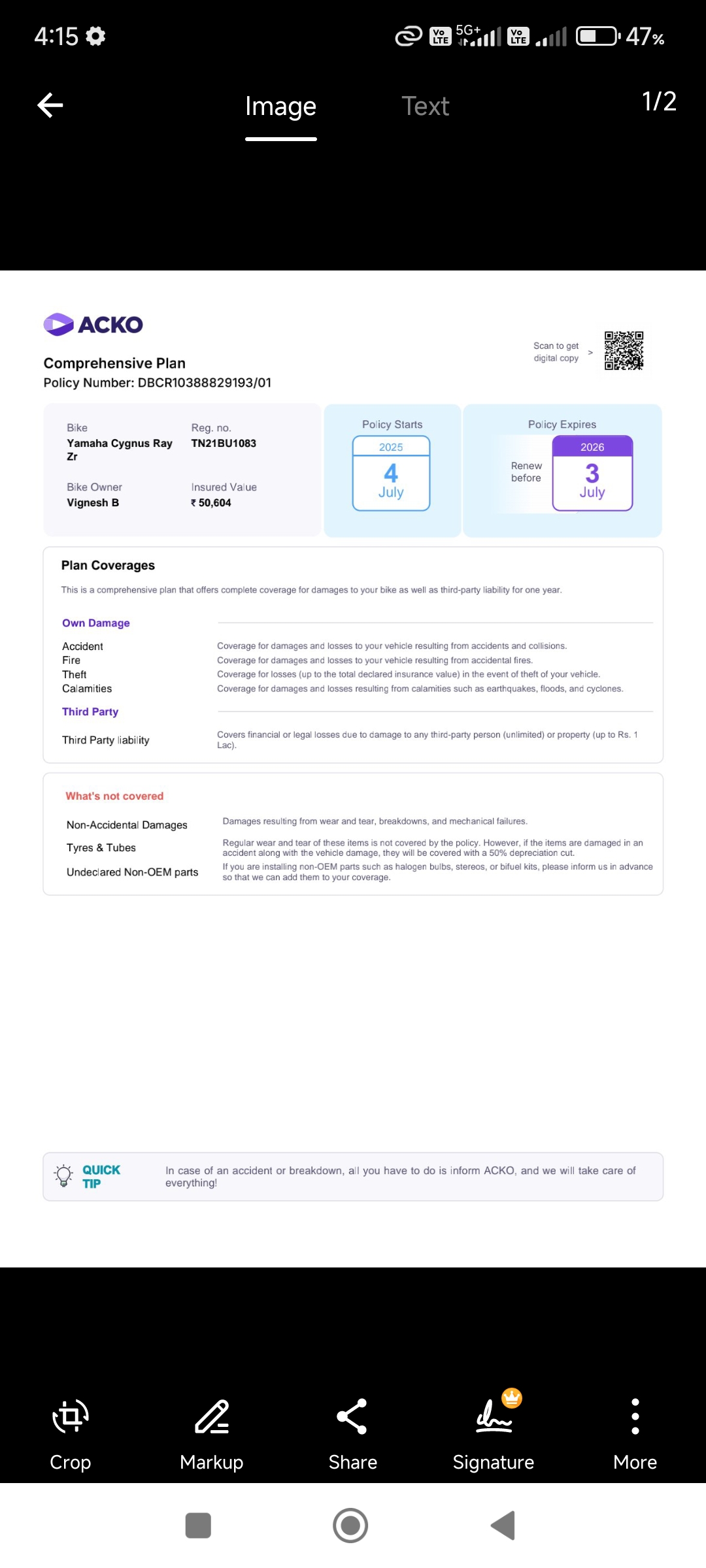Tap the Scan to get digital copy arrow
Screen dimensions: 706x1568
[590, 352]
